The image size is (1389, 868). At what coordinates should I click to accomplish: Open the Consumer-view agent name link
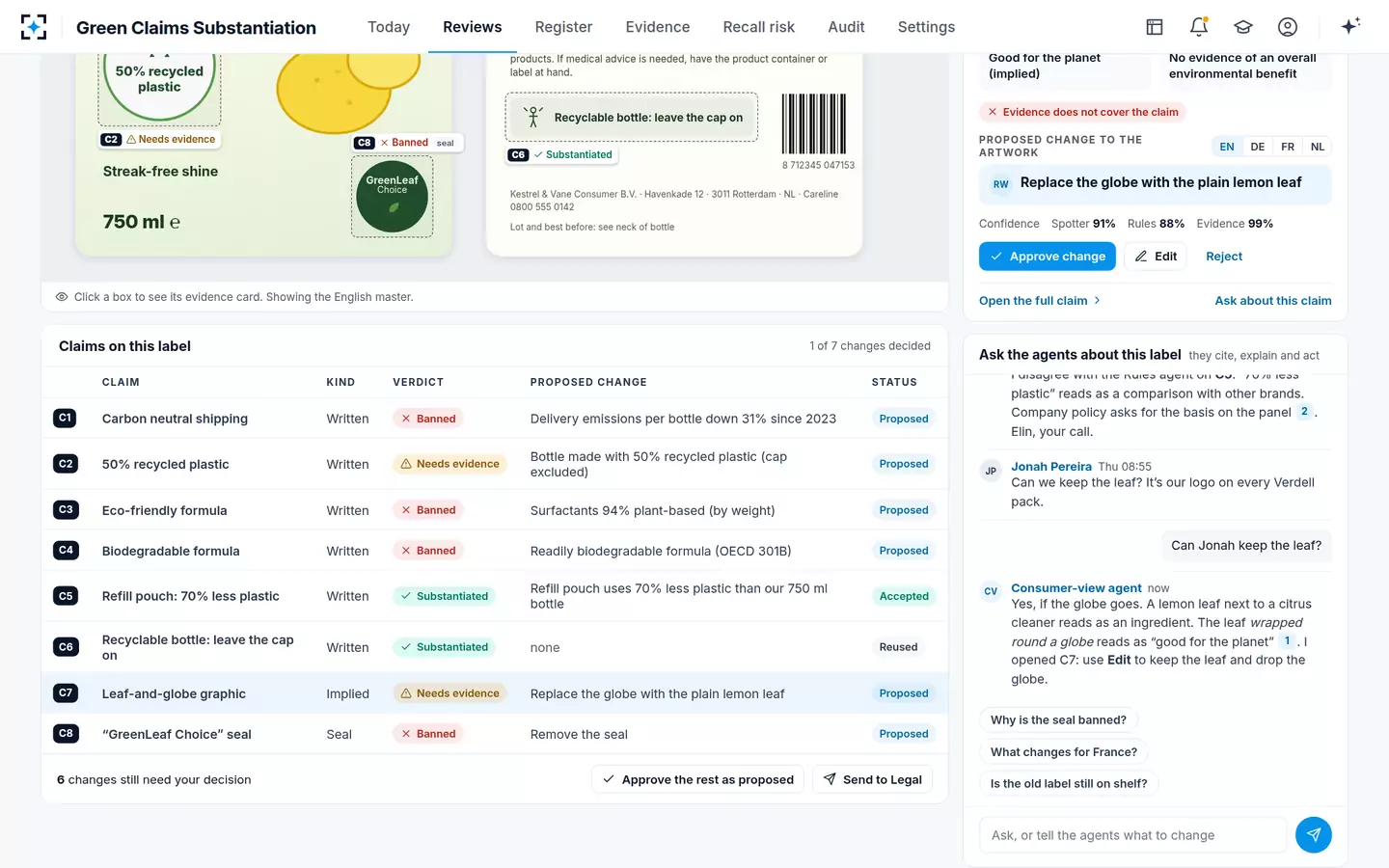click(1076, 588)
